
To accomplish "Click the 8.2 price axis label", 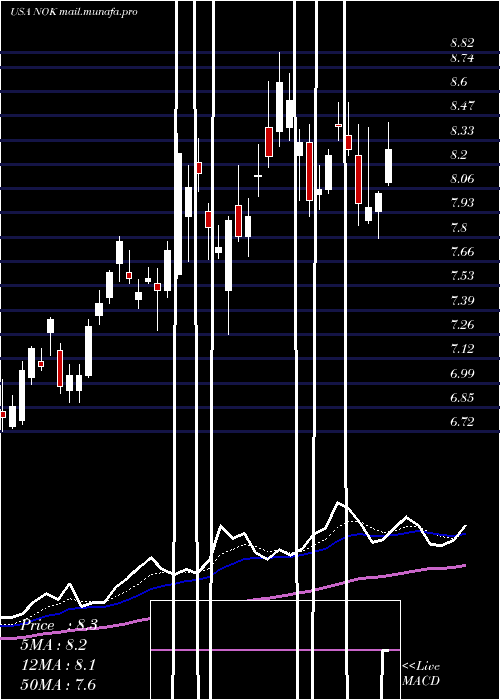I will click(x=458, y=155).
